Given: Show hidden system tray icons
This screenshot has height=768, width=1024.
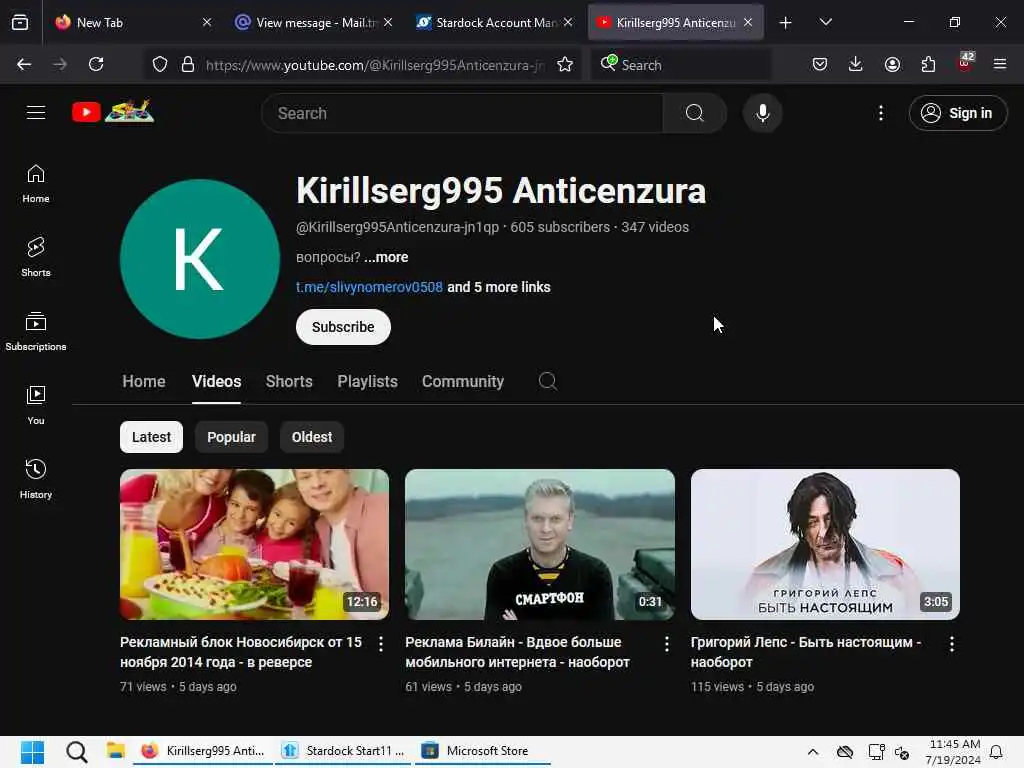Looking at the screenshot, I should [812, 752].
